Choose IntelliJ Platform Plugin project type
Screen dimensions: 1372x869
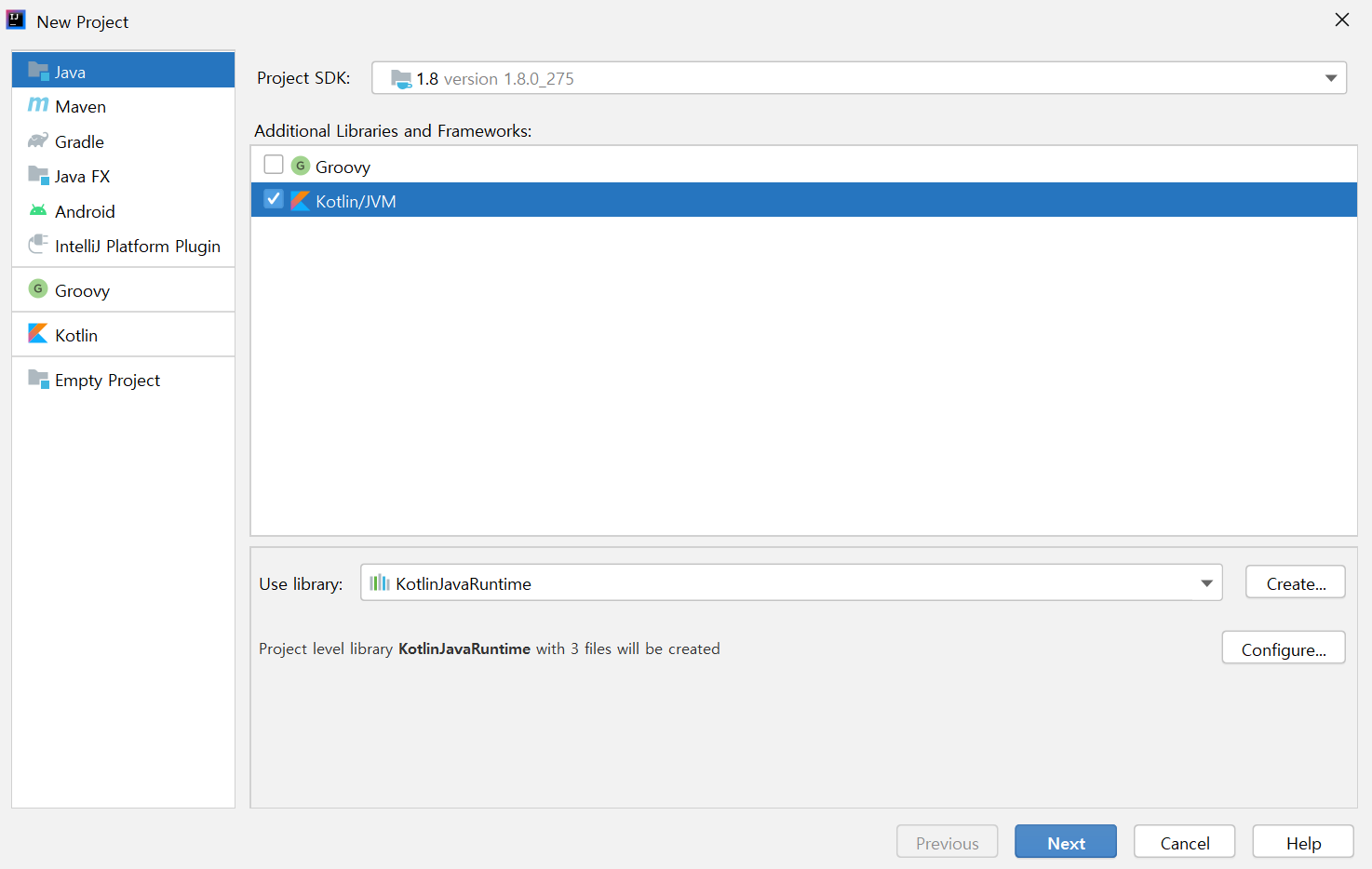[123, 246]
